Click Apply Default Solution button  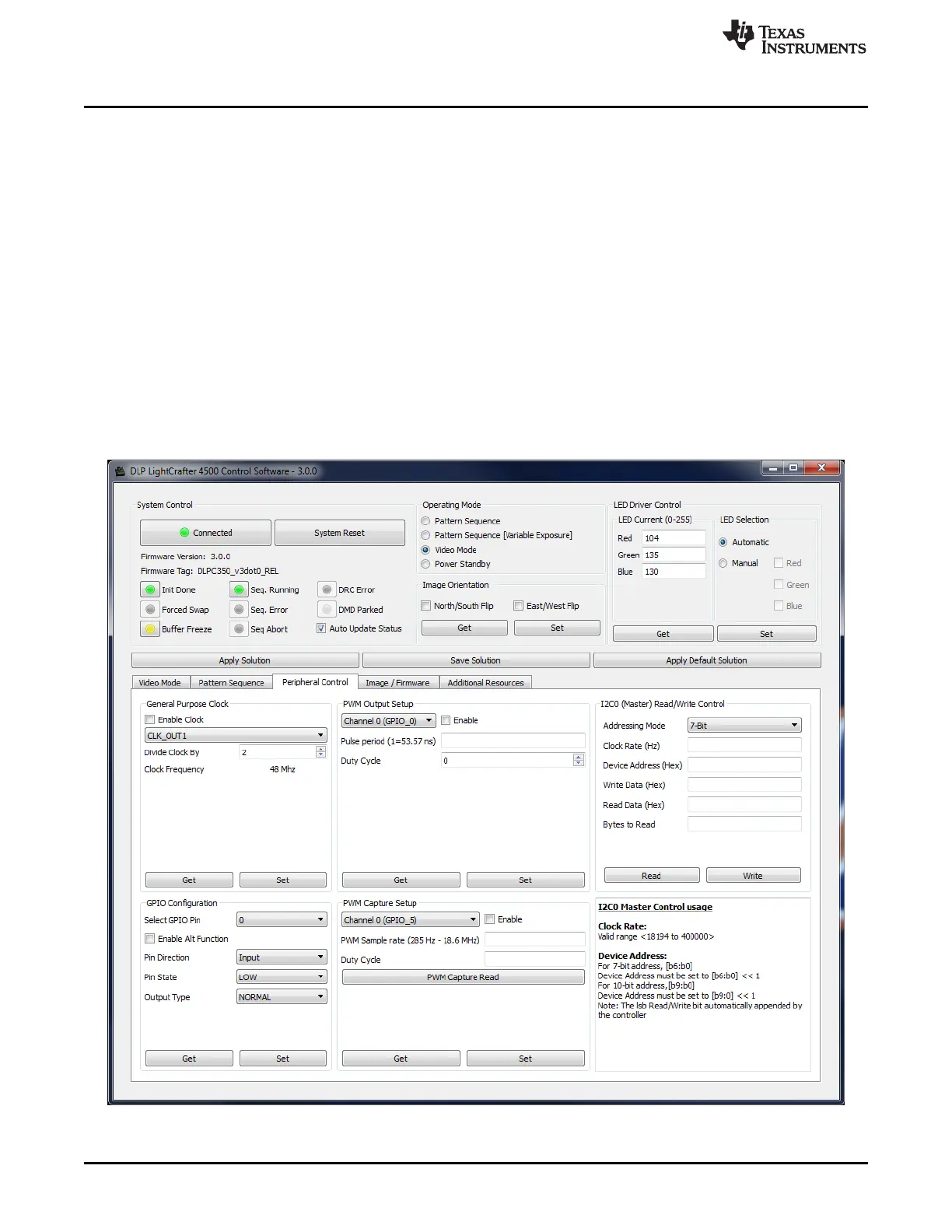click(x=706, y=660)
